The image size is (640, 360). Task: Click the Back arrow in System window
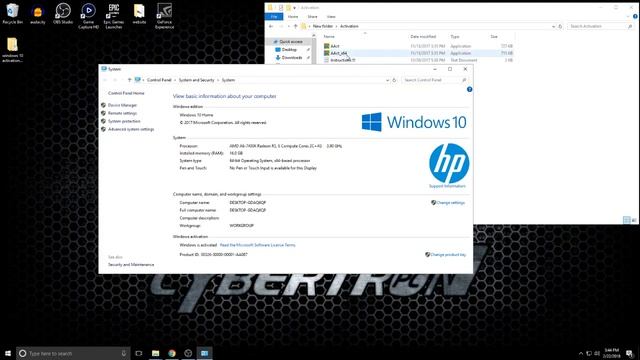[x=105, y=80]
